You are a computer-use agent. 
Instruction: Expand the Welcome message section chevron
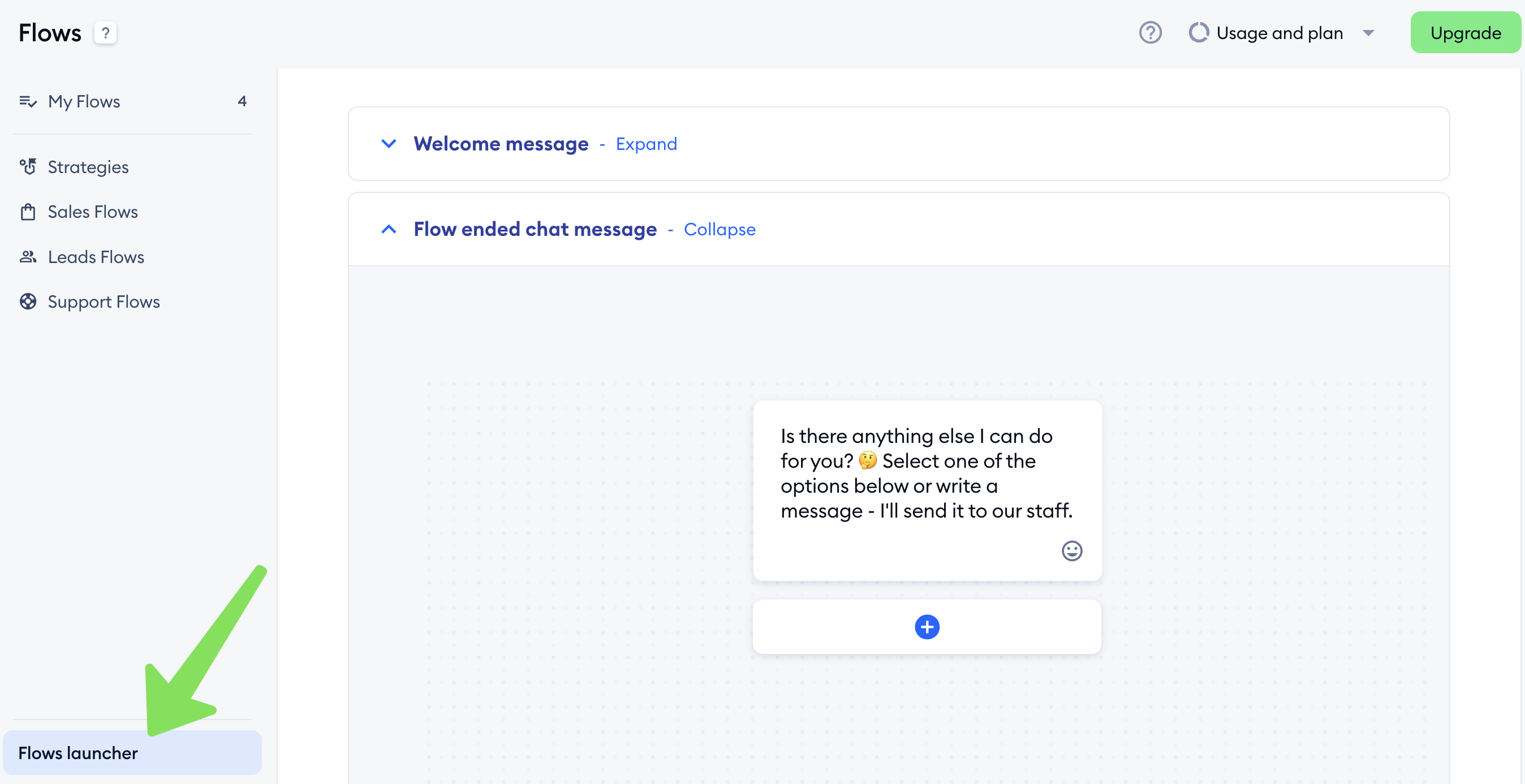coord(389,143)
